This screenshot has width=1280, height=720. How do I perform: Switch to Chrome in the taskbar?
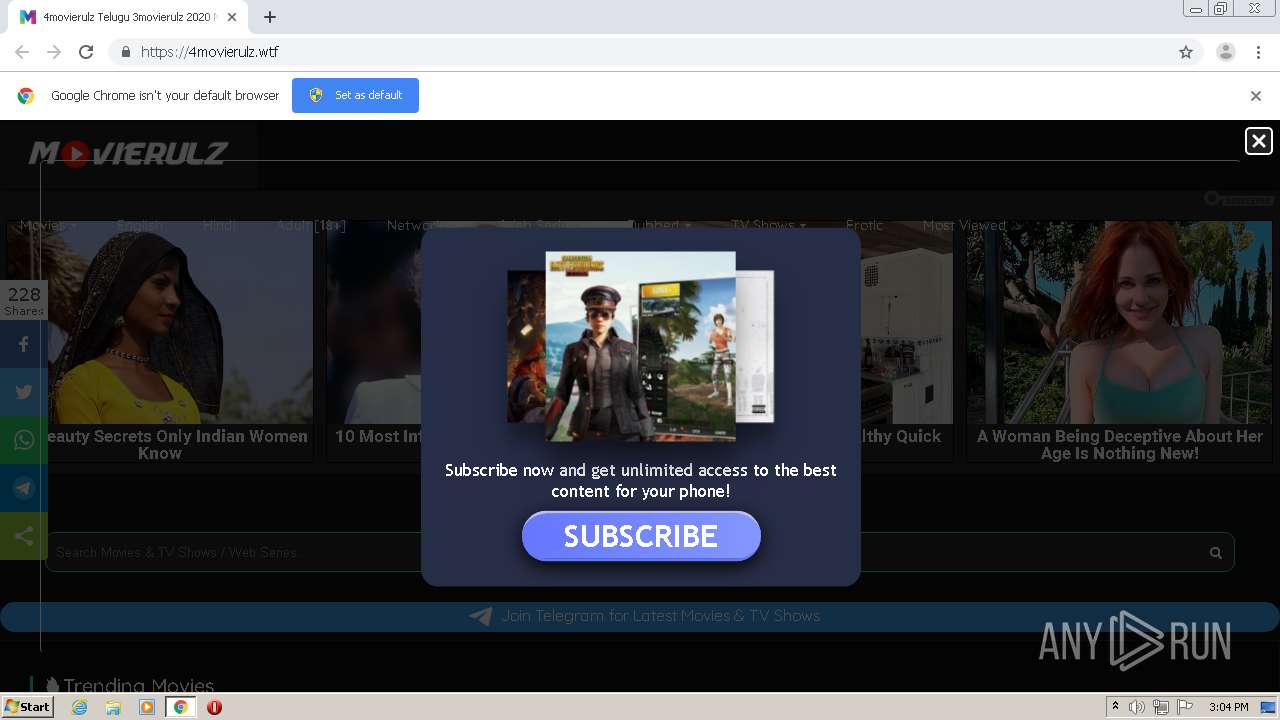point(180,707)
